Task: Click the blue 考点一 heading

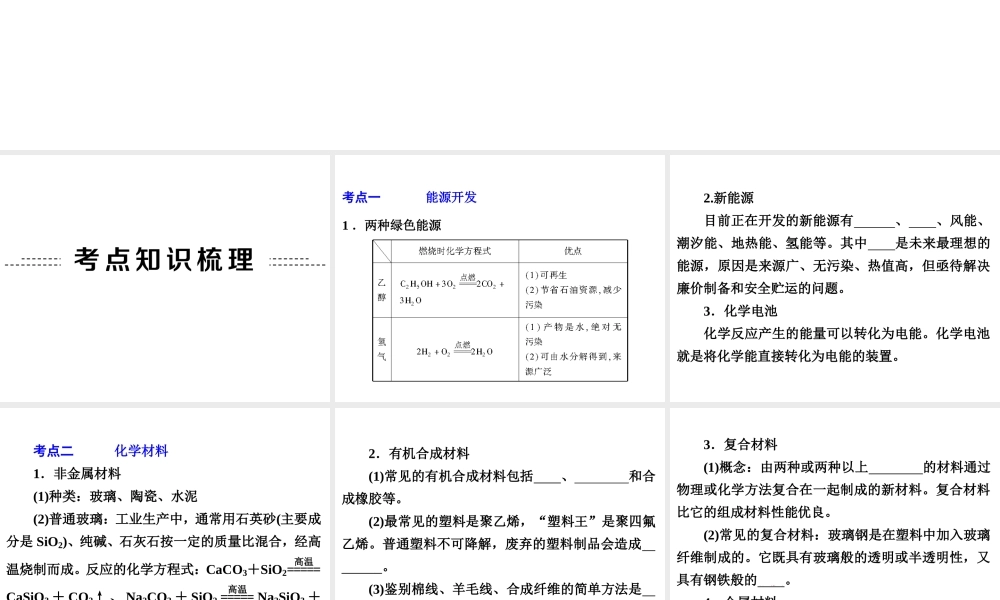Action: point(361,197)
